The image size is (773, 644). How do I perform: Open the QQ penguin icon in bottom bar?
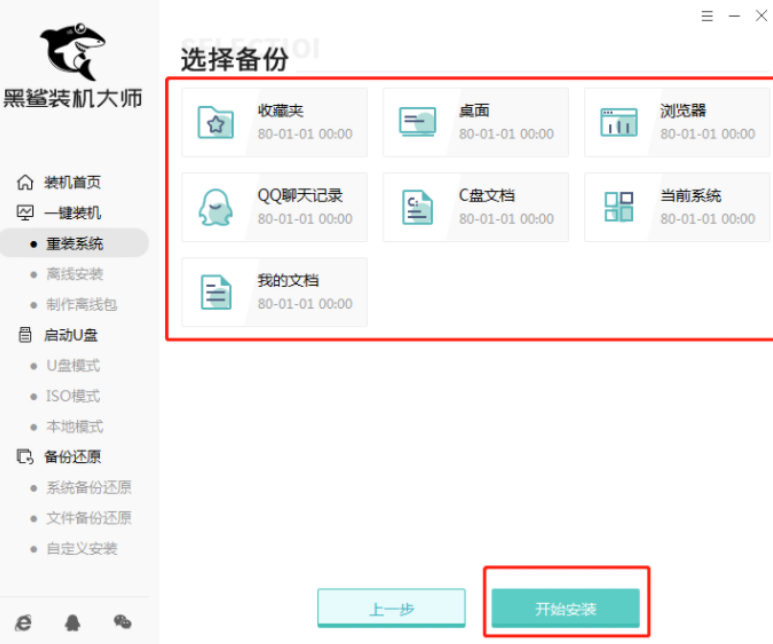pyautogui.click(x=72, y=622)
